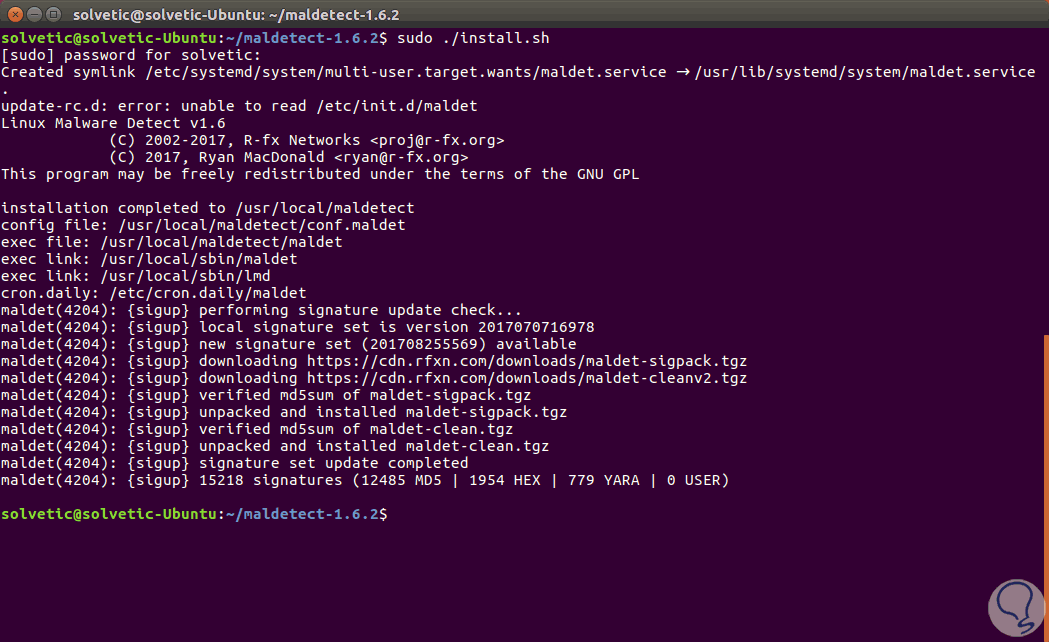Click the maldet-sigpack.tgz download URL
The height and width of the screenshot is (642, 1049).
click(527, 361)
